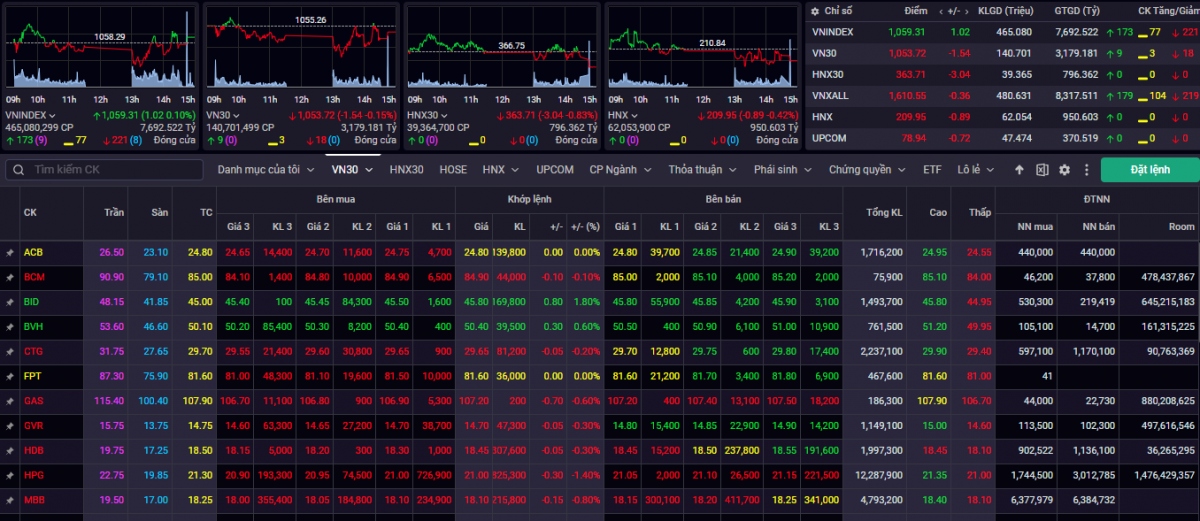Open the ACB ticker symbol
Viewport: 1200px width, 521px height.
33,252
